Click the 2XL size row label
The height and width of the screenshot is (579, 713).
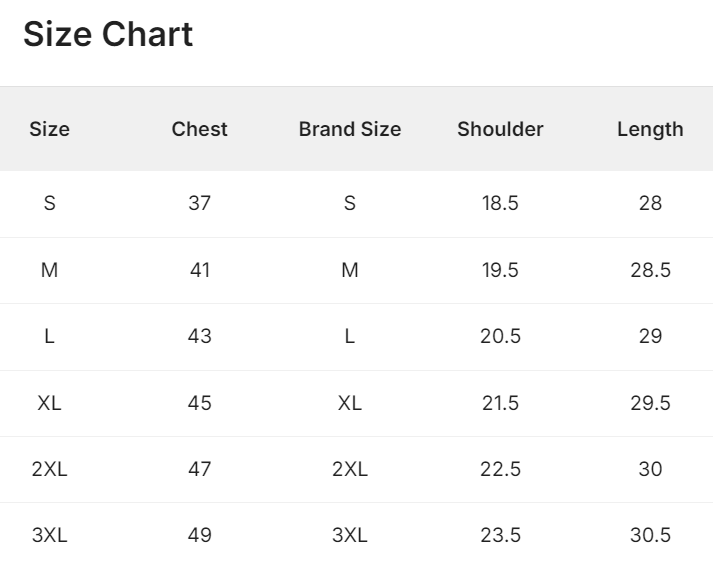(x=50, y=469)
